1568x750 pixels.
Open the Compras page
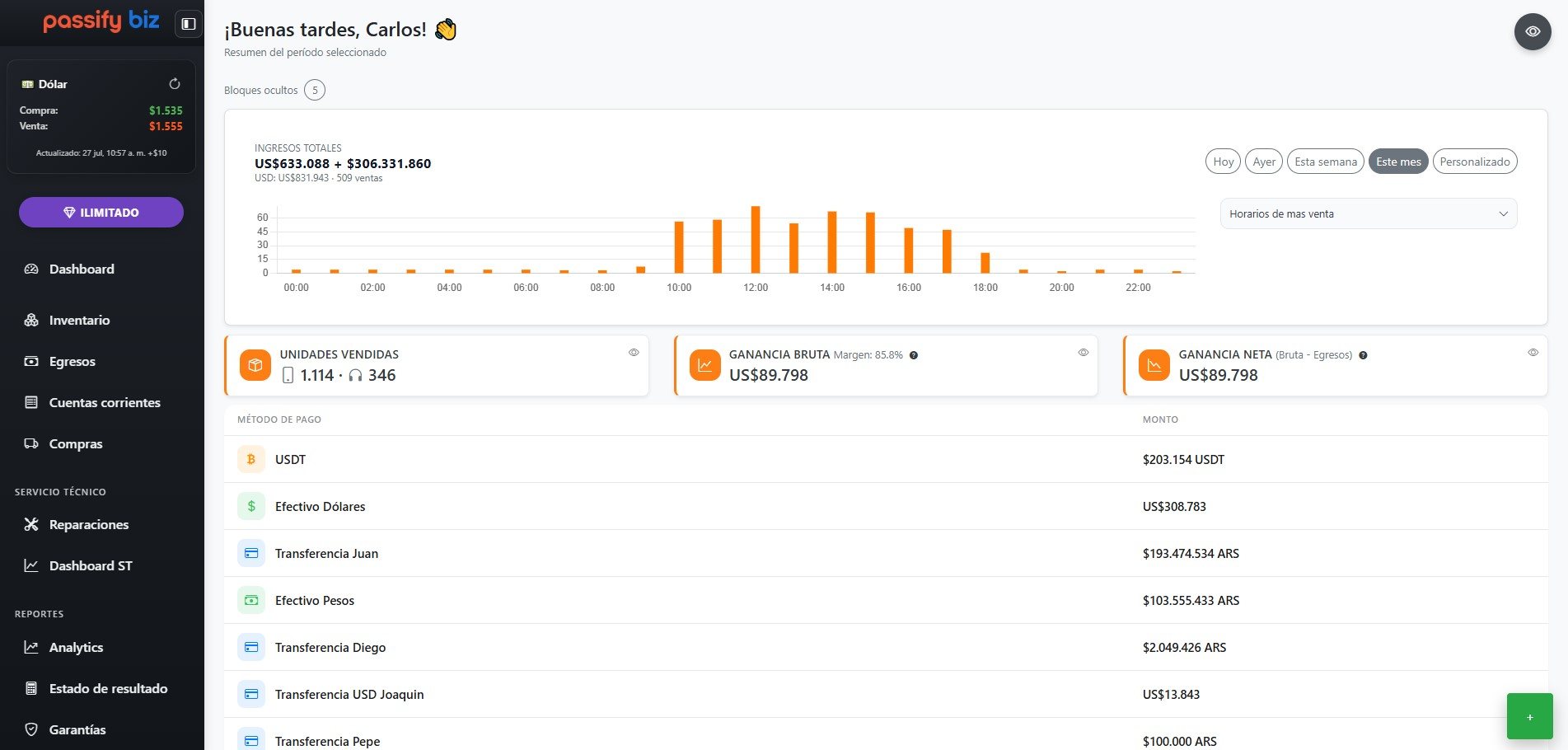(x=76, y=444)
